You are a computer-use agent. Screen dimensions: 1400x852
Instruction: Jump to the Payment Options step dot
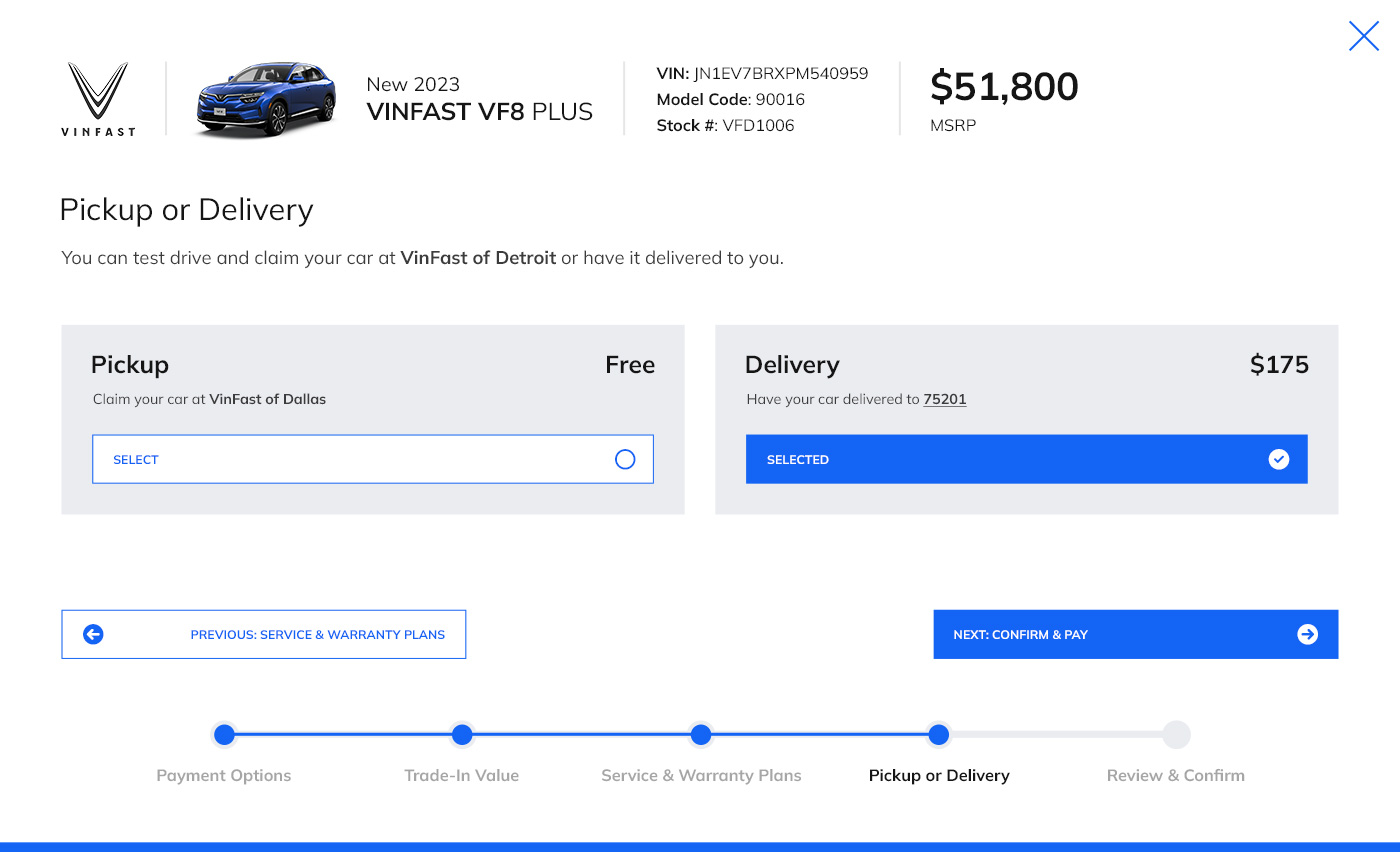click(x=224, y=735)
